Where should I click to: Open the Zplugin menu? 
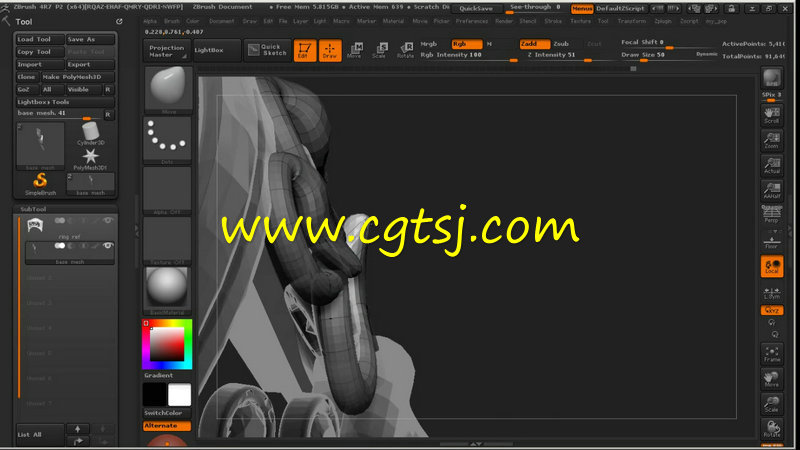(663, 21)
